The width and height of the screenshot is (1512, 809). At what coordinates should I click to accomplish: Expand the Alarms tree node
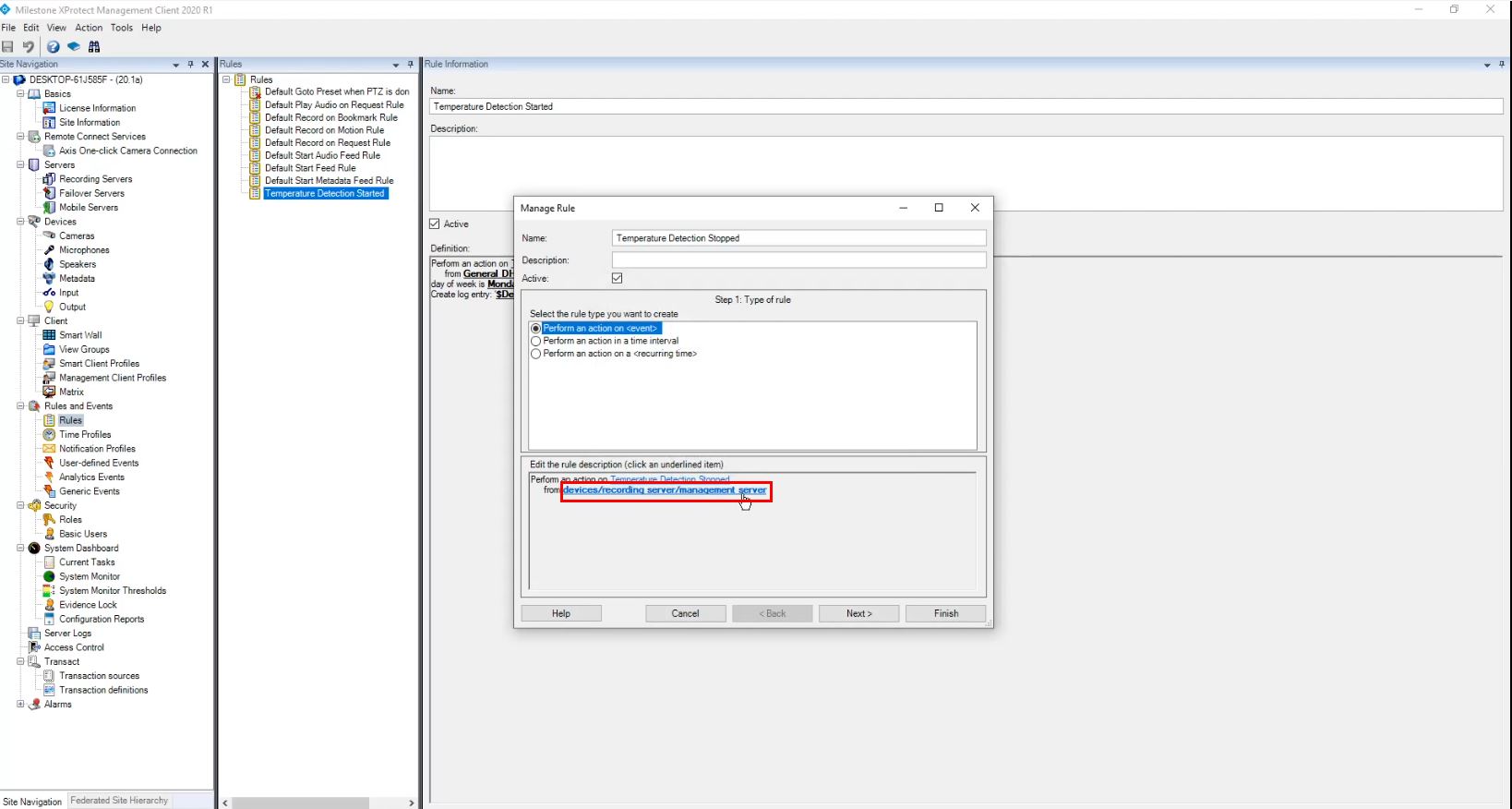pos(20,704)
